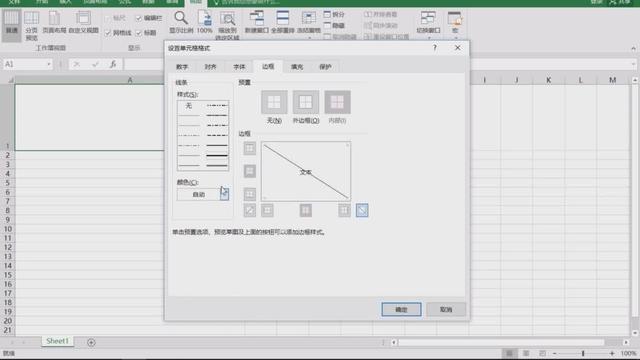
Task: Toggle the bottom border button
Action: 249,194
